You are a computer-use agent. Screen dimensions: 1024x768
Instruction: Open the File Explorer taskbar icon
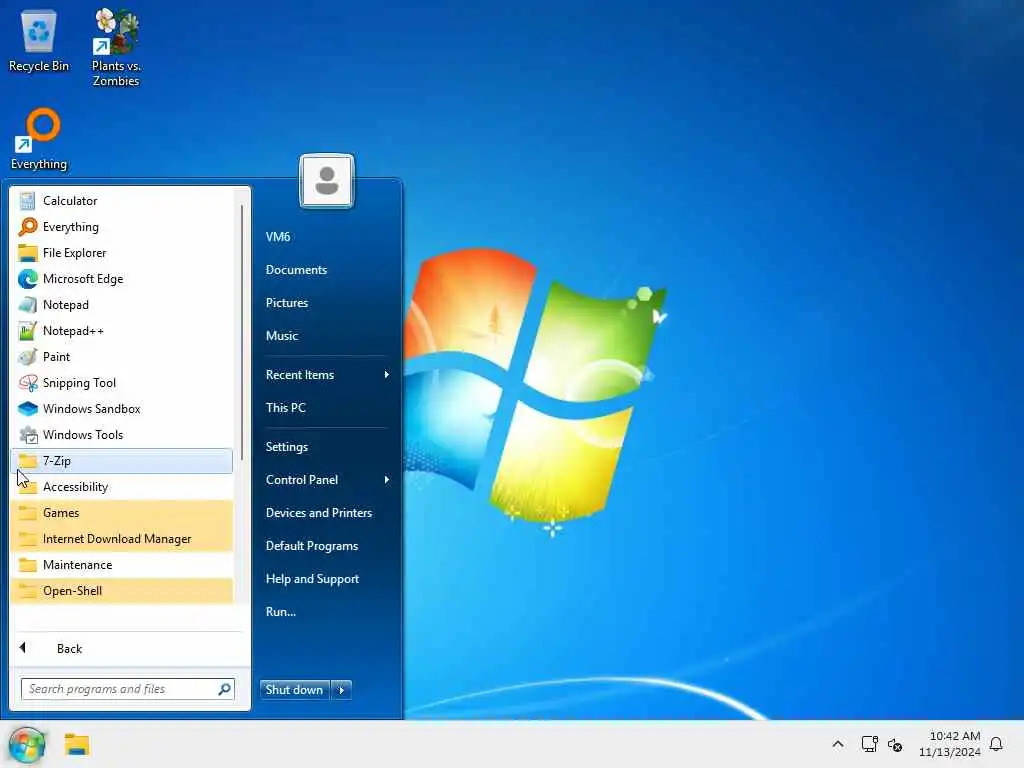(x=76, y=744)
